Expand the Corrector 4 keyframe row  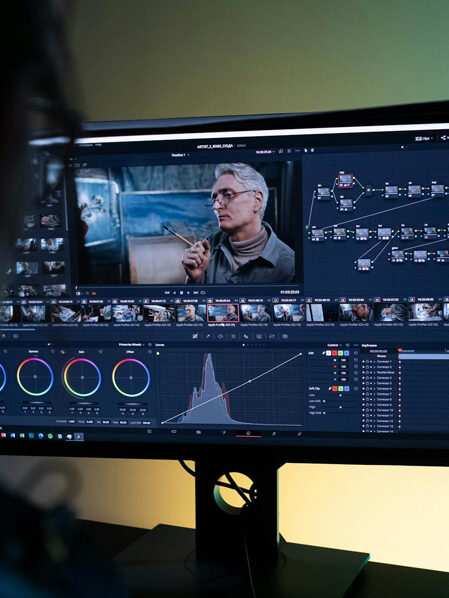[374, 378]
